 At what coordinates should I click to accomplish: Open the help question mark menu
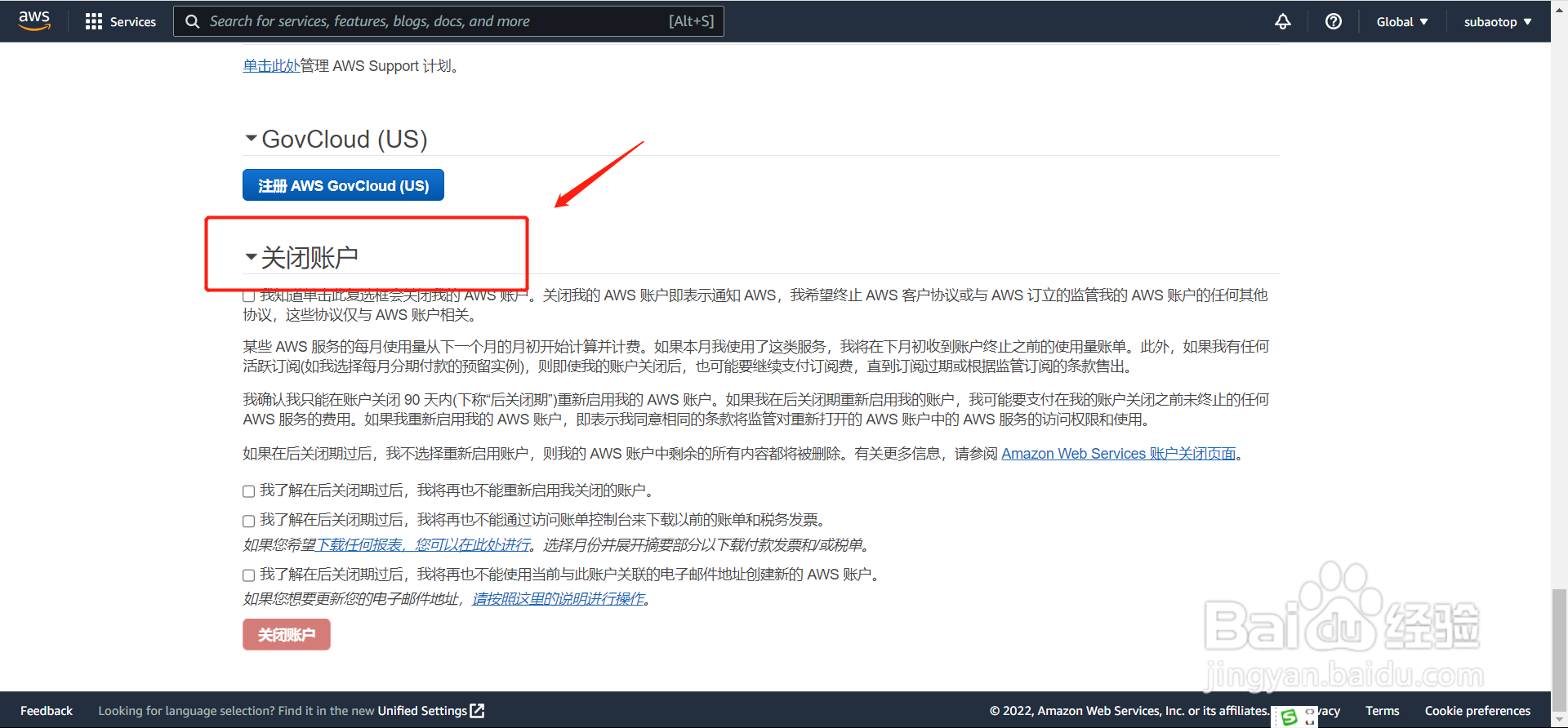pyautogui.click(x=1334, y=21)
